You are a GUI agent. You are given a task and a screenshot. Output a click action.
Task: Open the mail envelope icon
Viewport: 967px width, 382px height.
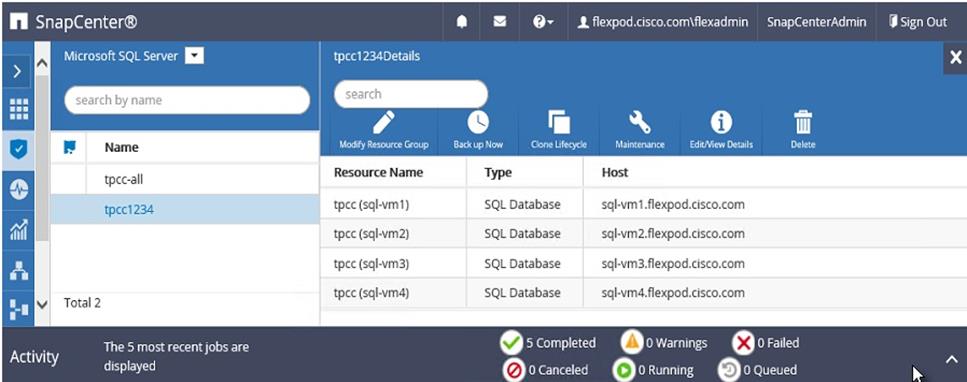coord(500,22)
